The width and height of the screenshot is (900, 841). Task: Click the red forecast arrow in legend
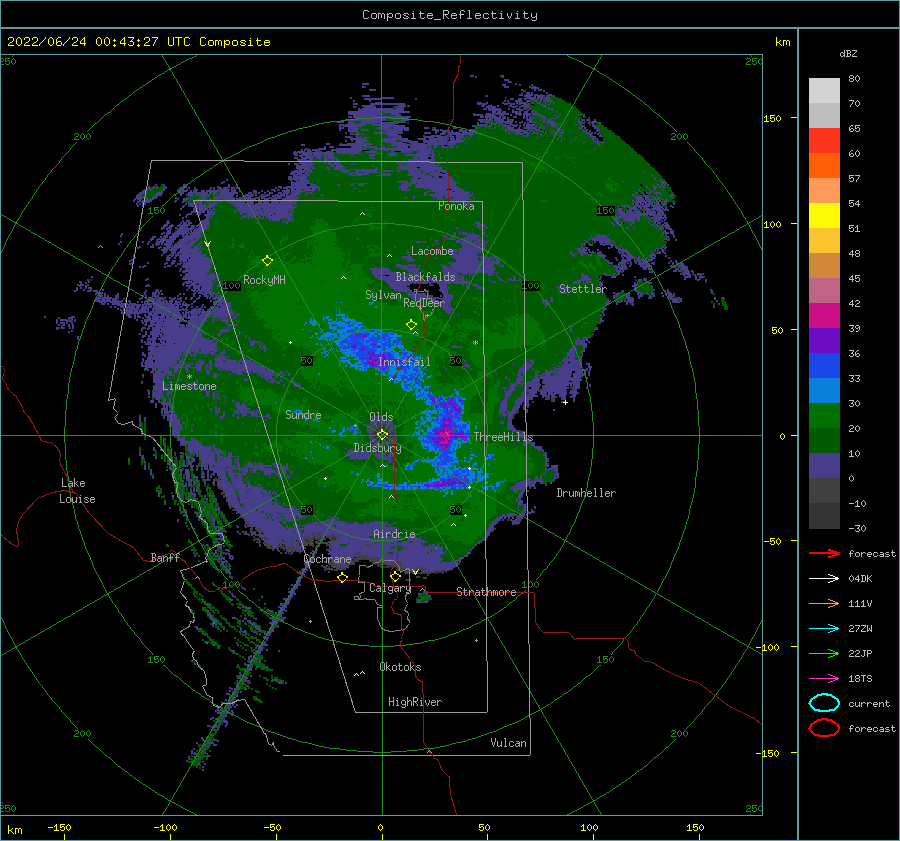tap(824, 553)
